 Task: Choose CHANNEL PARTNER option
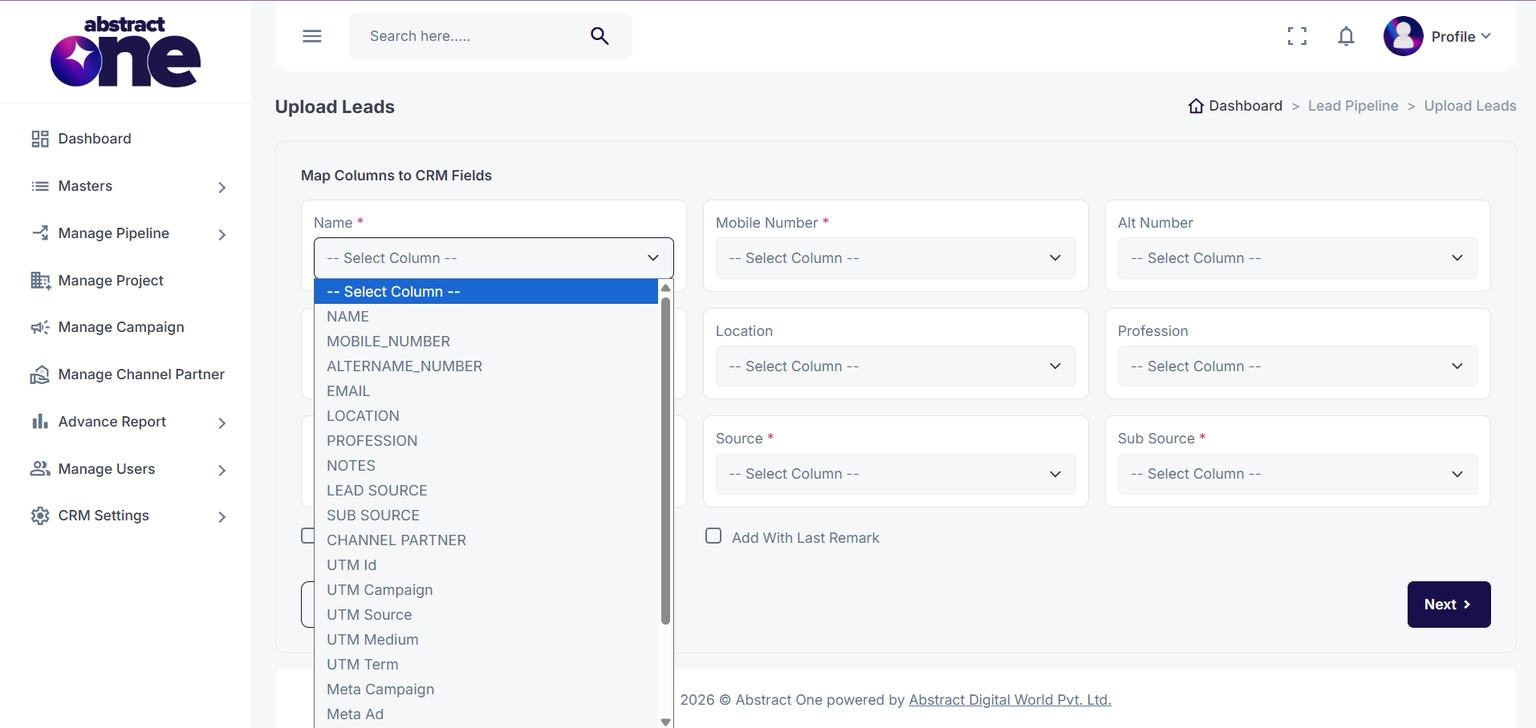point(486,540)
